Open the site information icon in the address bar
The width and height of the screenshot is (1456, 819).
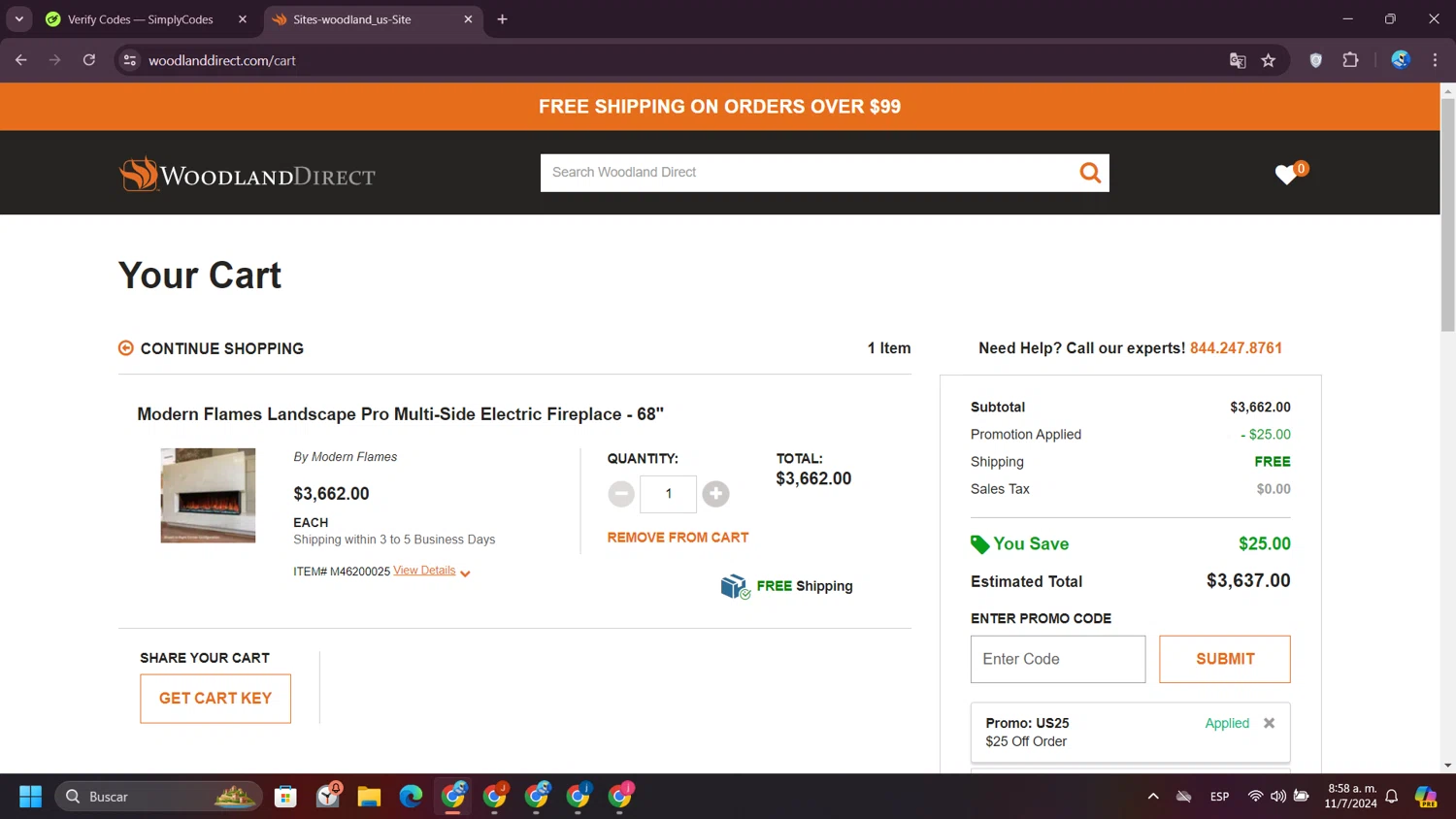(129, 60)
